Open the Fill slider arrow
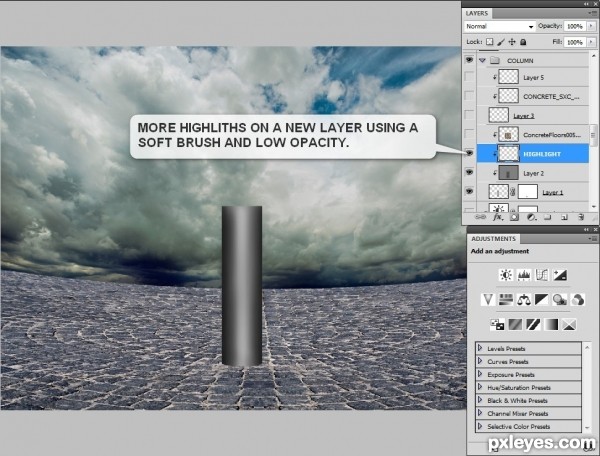Screen dimensions: 600x456 (592, 42)
